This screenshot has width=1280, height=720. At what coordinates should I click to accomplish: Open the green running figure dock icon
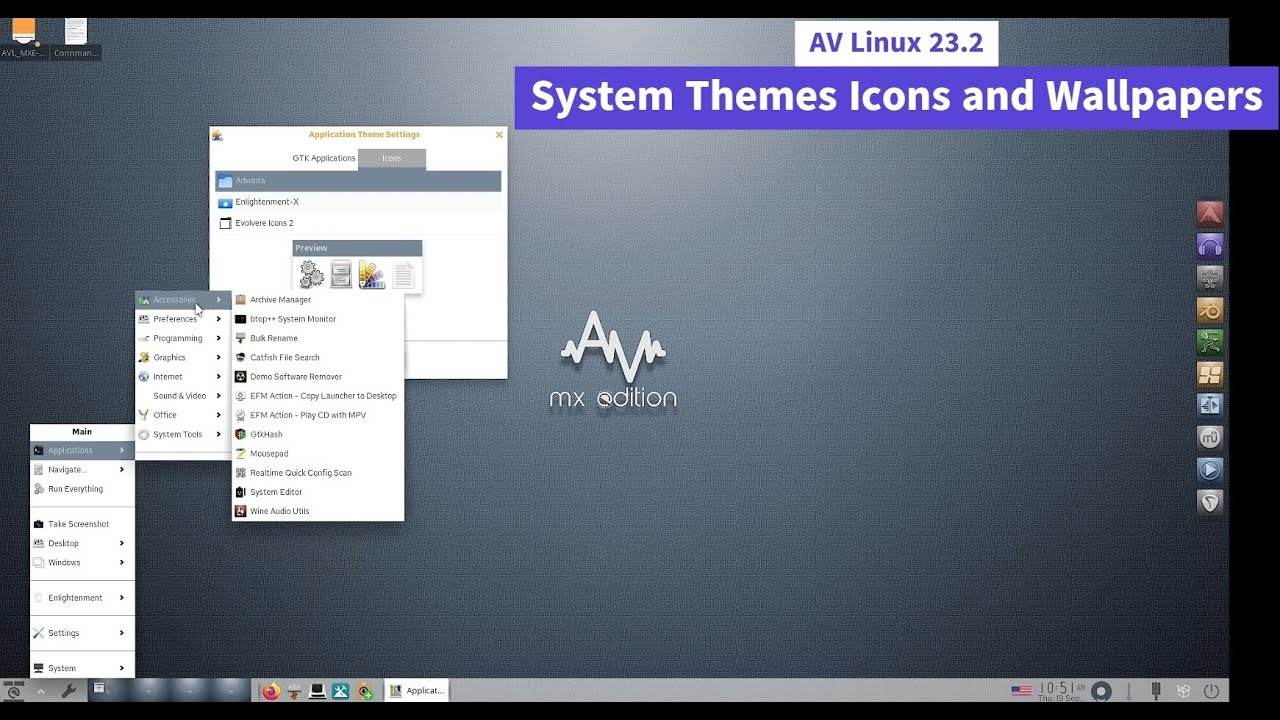pos(1210,342)
